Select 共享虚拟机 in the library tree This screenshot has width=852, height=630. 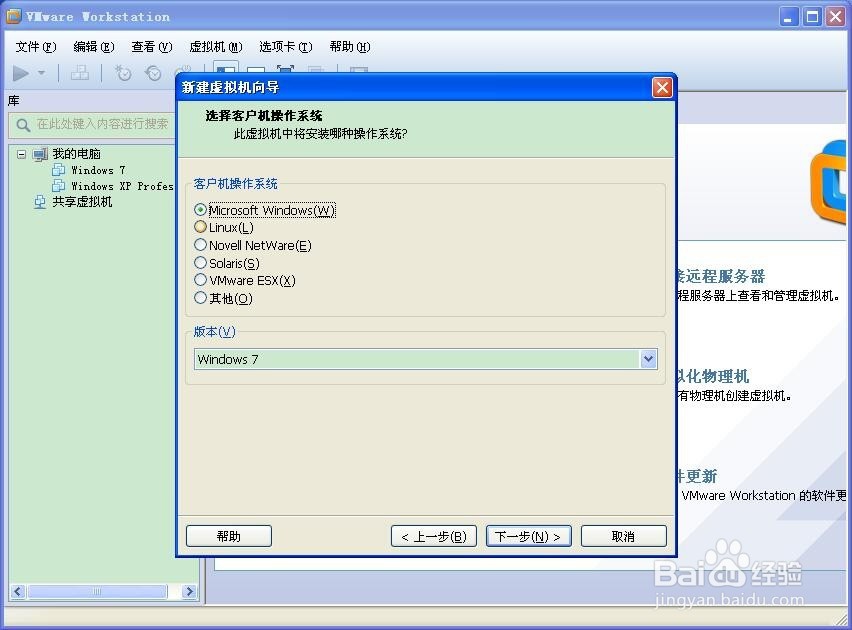click(x=82, y=202)
